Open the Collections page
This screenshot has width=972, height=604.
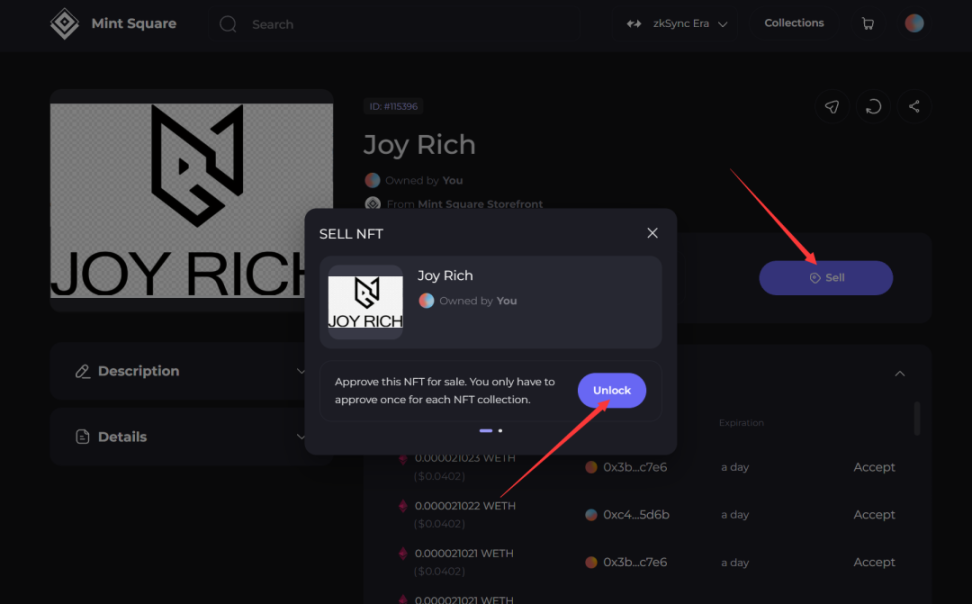coord(794,23)
